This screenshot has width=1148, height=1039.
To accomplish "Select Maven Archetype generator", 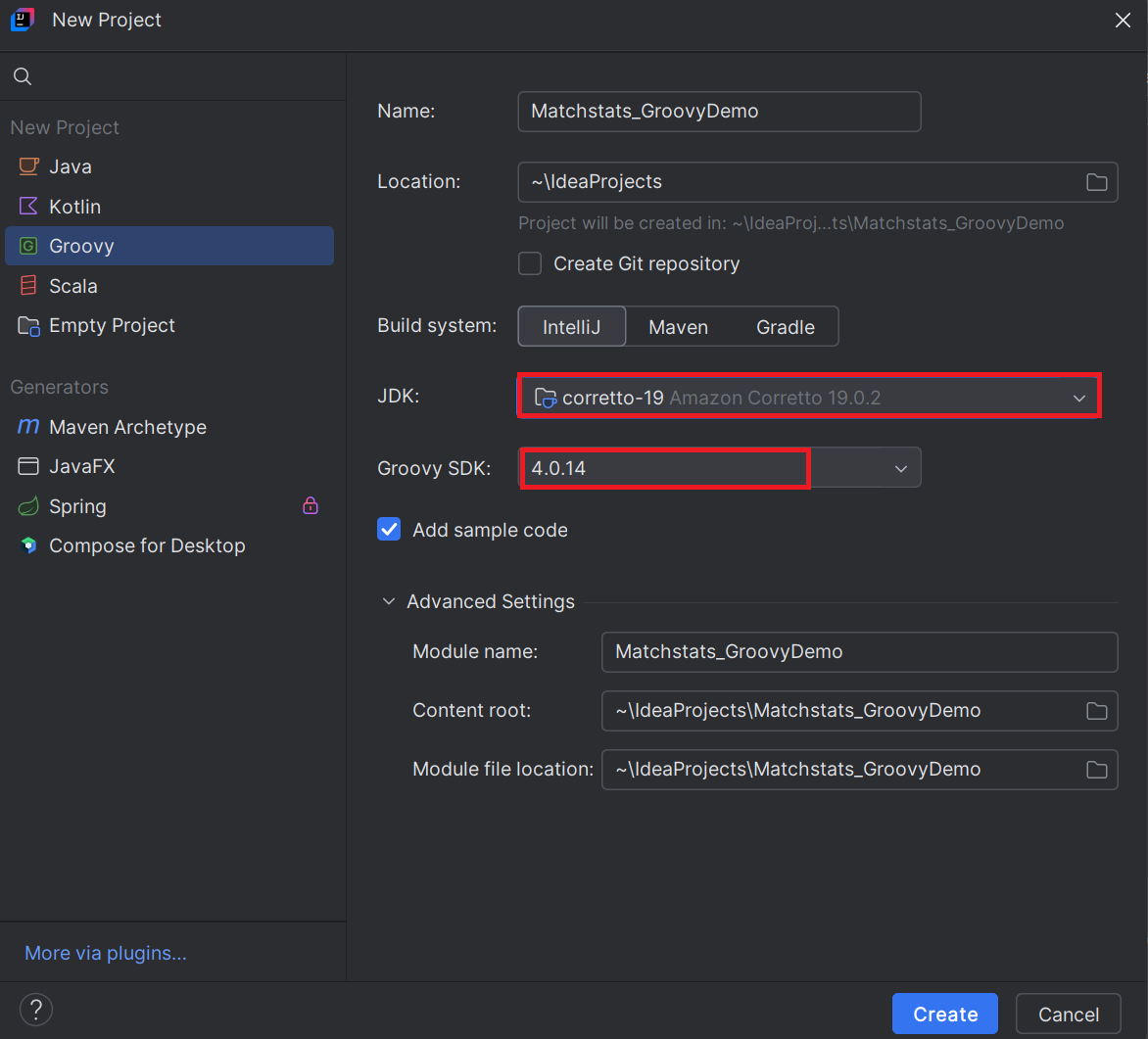I will pos(169,427).
